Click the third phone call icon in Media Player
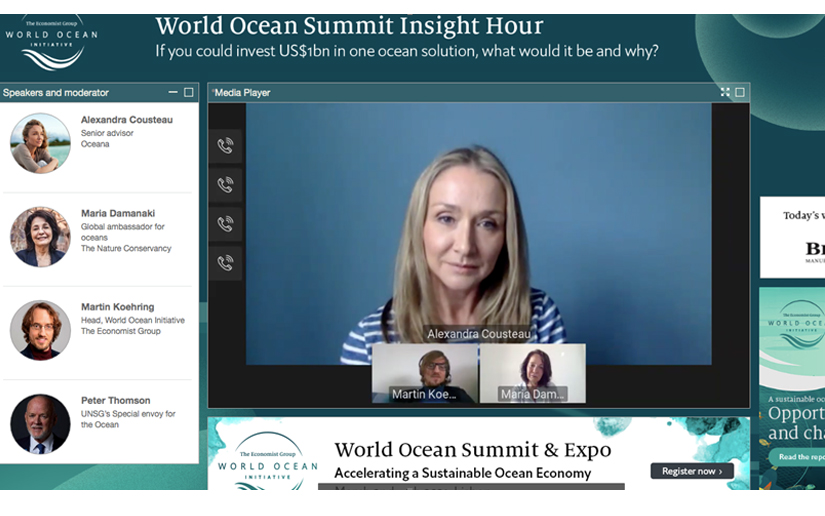825x516 pixels. 226,224
